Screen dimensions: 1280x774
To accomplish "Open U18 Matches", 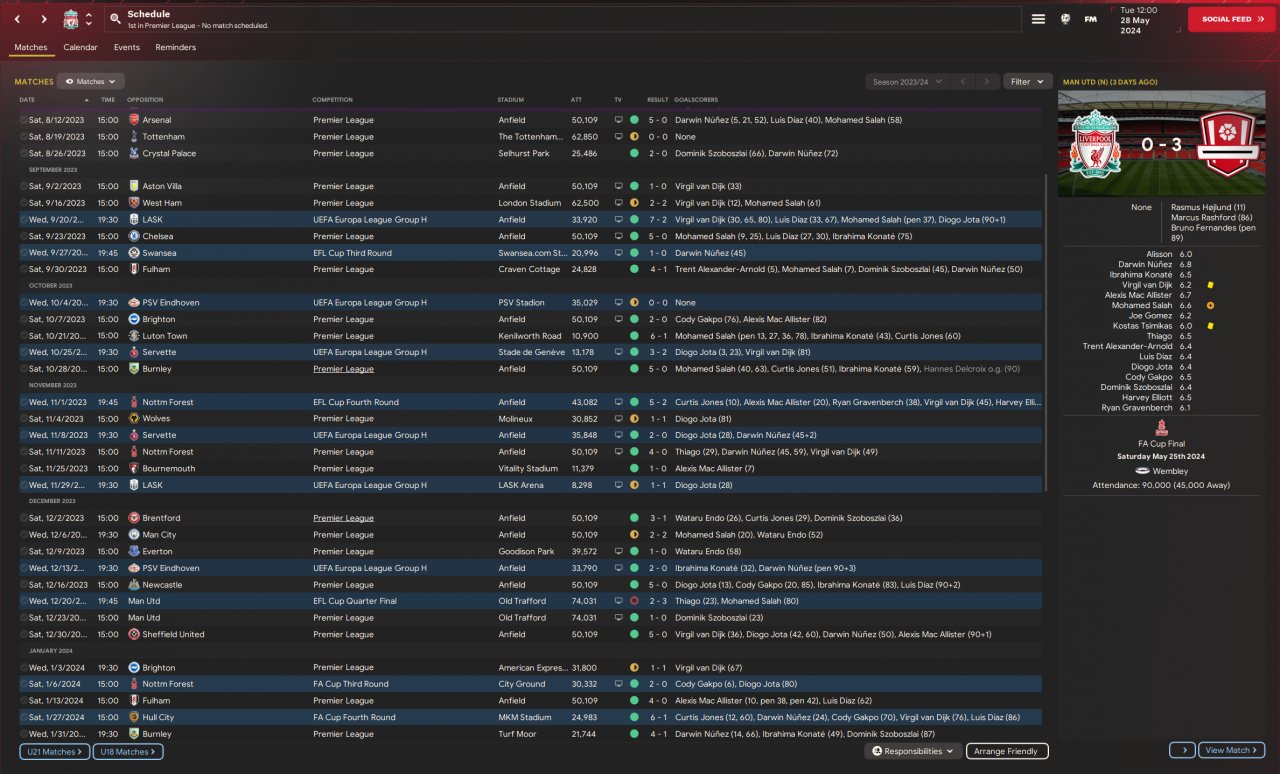I will [128, 751].
